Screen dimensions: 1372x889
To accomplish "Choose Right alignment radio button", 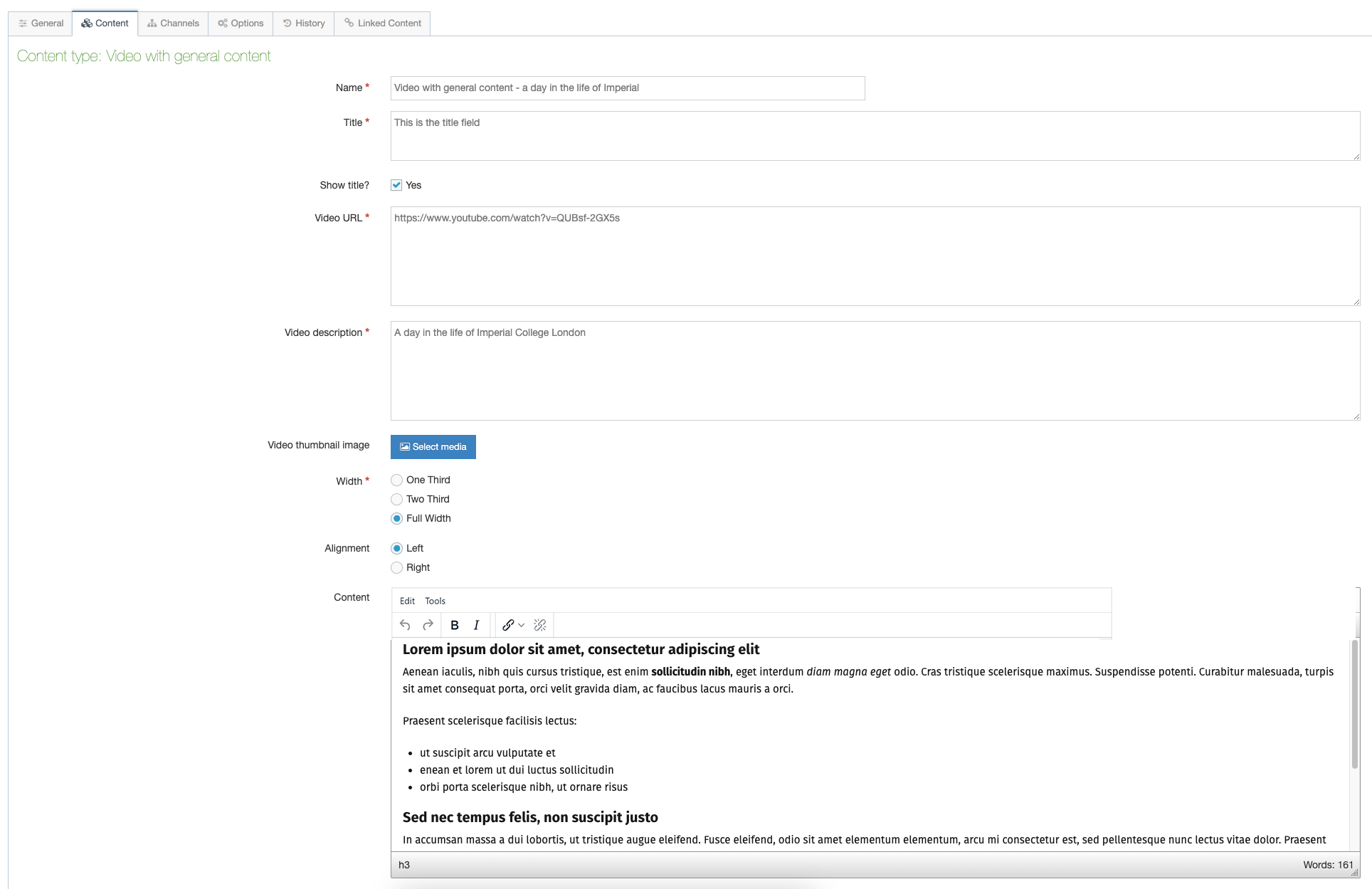I will pos(397,567).
